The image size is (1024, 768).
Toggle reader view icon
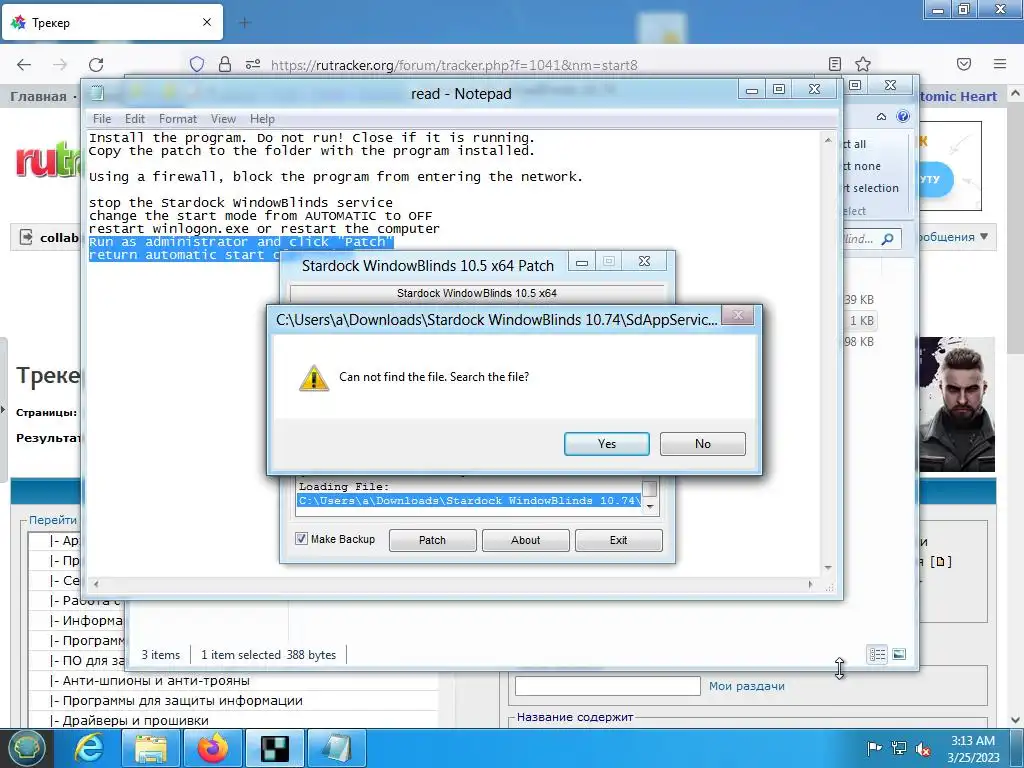[835, 64]
